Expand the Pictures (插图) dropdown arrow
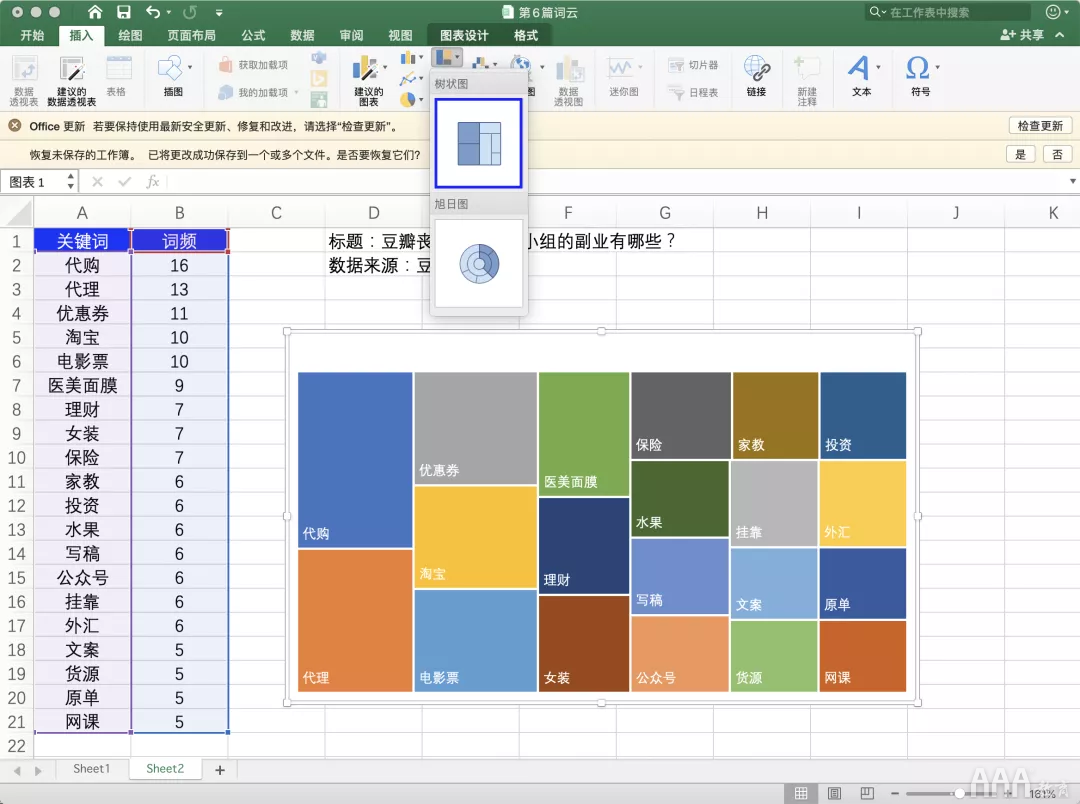This screenshot has width=1080, height=804. (190, 68)
